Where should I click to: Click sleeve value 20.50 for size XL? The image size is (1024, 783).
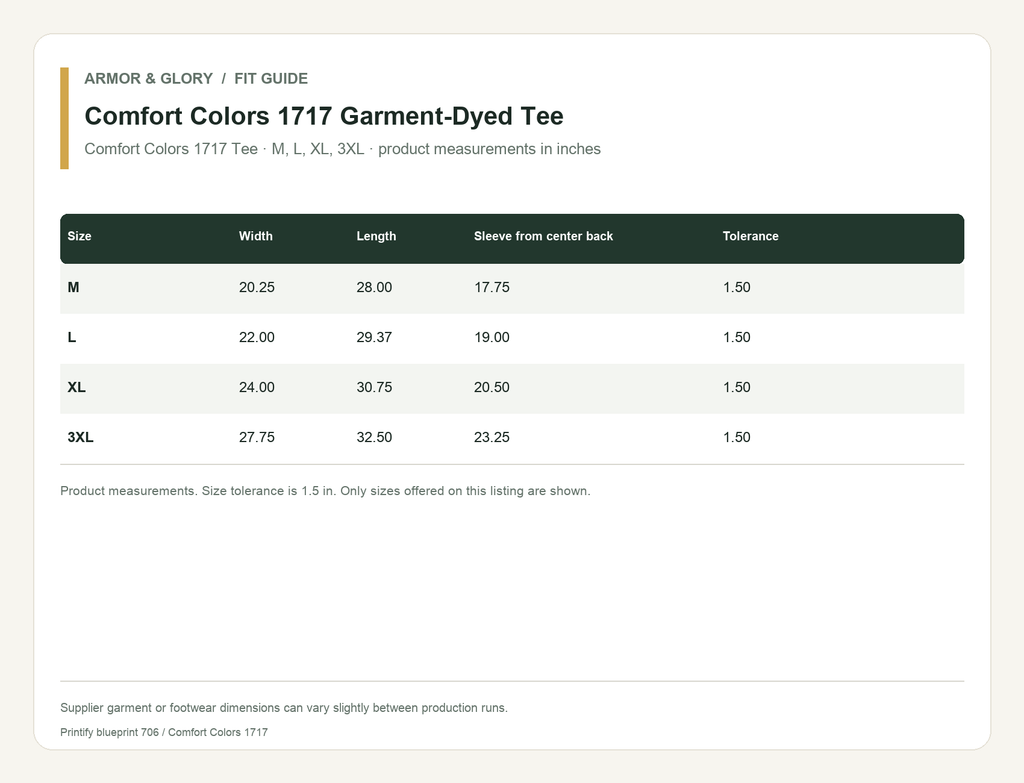492,387
